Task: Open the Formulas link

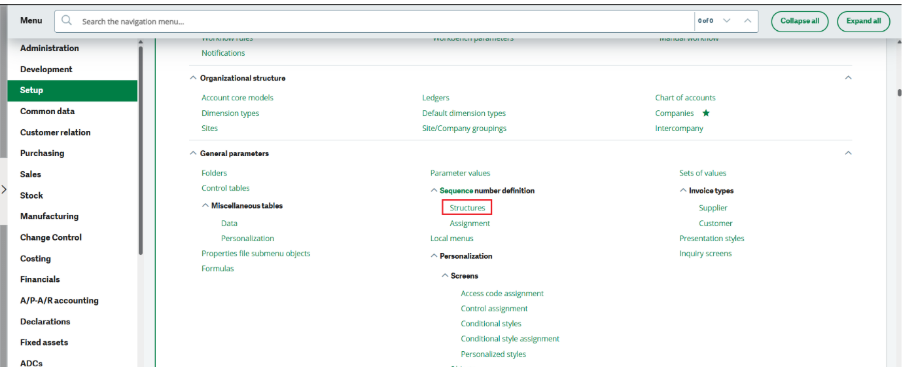Action: pos(218,269)
